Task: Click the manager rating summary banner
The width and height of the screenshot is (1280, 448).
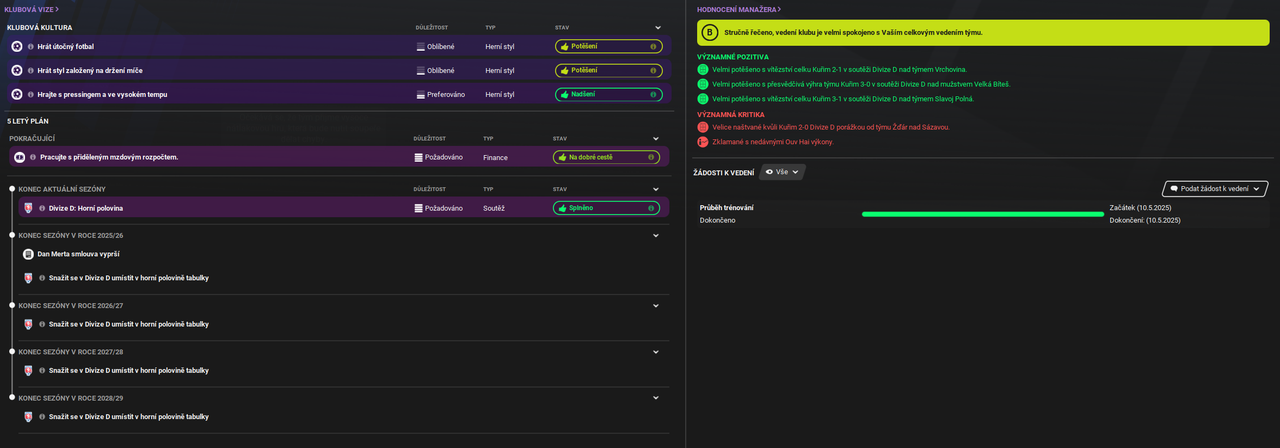Action: pos(983,32)
